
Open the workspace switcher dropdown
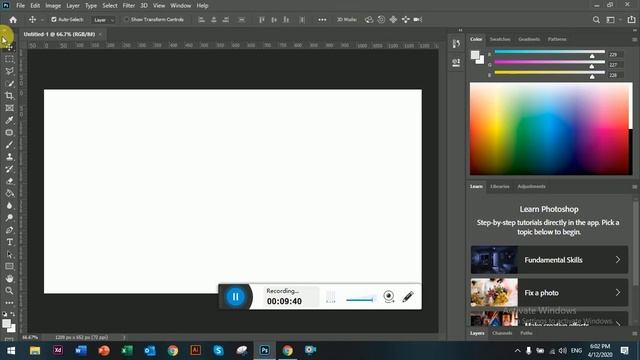pos(613,20)
